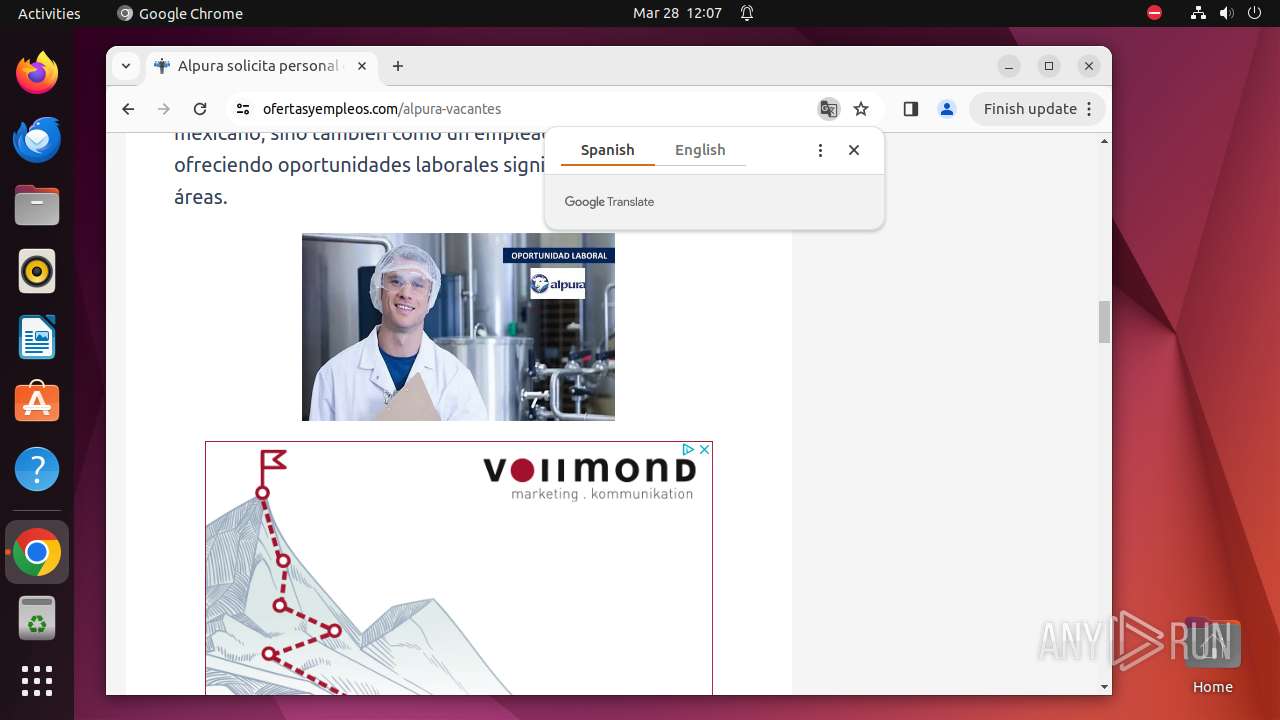Open the Files manager in dock
This screenshot has height=720, width=1280.
pos(37,205)
